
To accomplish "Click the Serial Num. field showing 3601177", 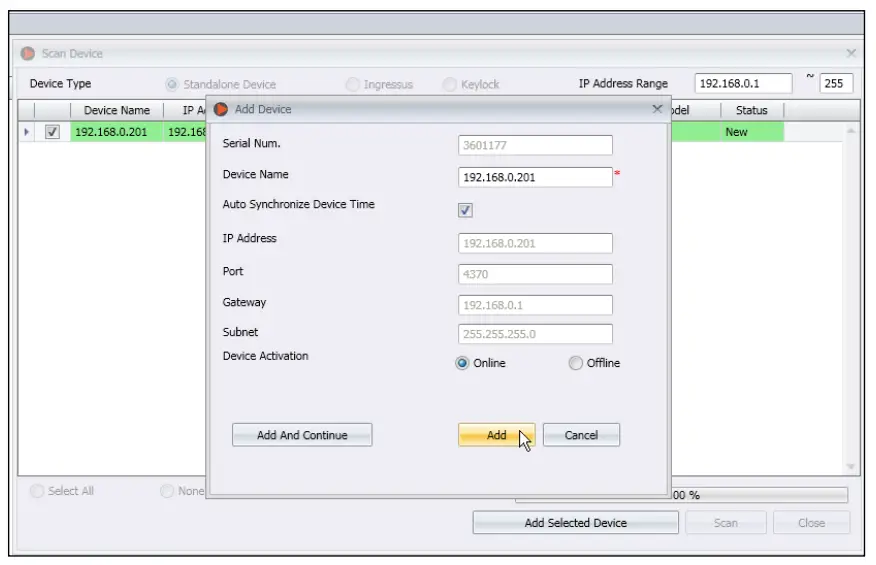I will [535, 145].
